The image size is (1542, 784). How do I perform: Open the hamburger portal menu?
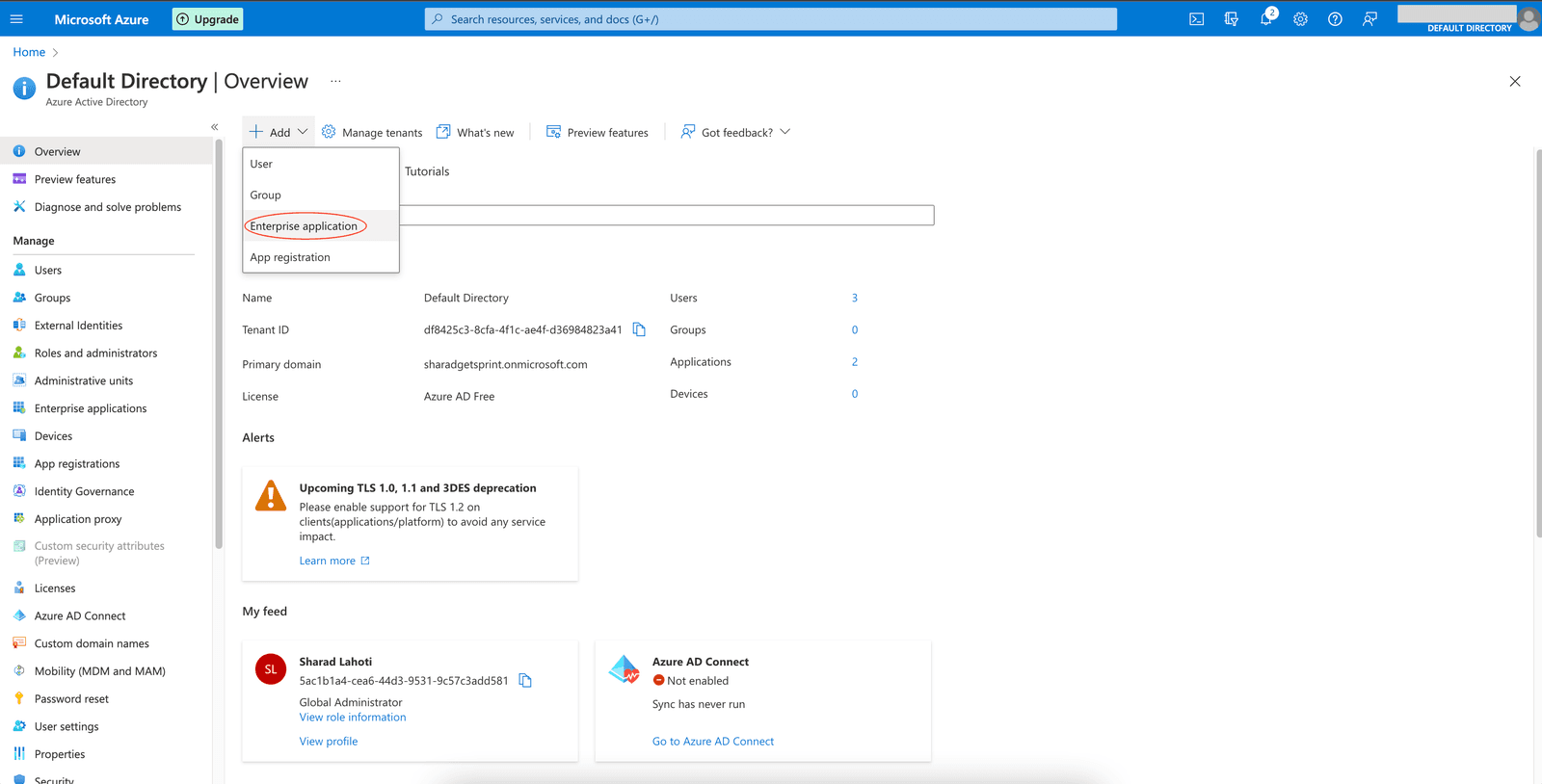tap(16, 19)
